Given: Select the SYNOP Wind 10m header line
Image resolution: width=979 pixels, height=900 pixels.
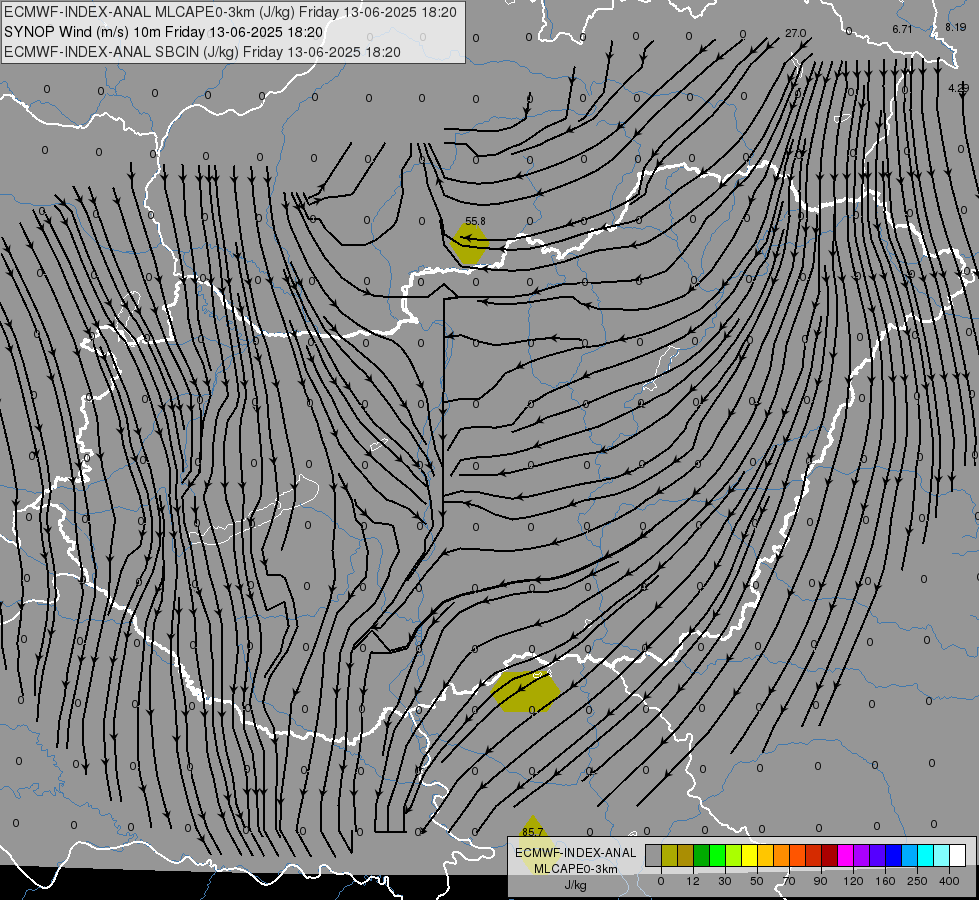Looking at the screenshot, I should (x=164, y=32).
